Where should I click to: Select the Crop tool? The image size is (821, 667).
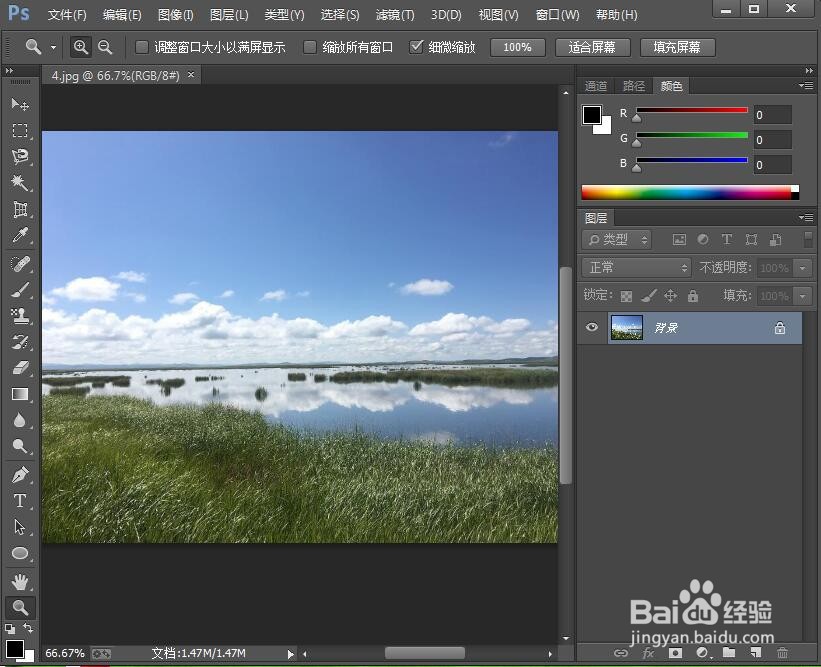pos(20,209)
